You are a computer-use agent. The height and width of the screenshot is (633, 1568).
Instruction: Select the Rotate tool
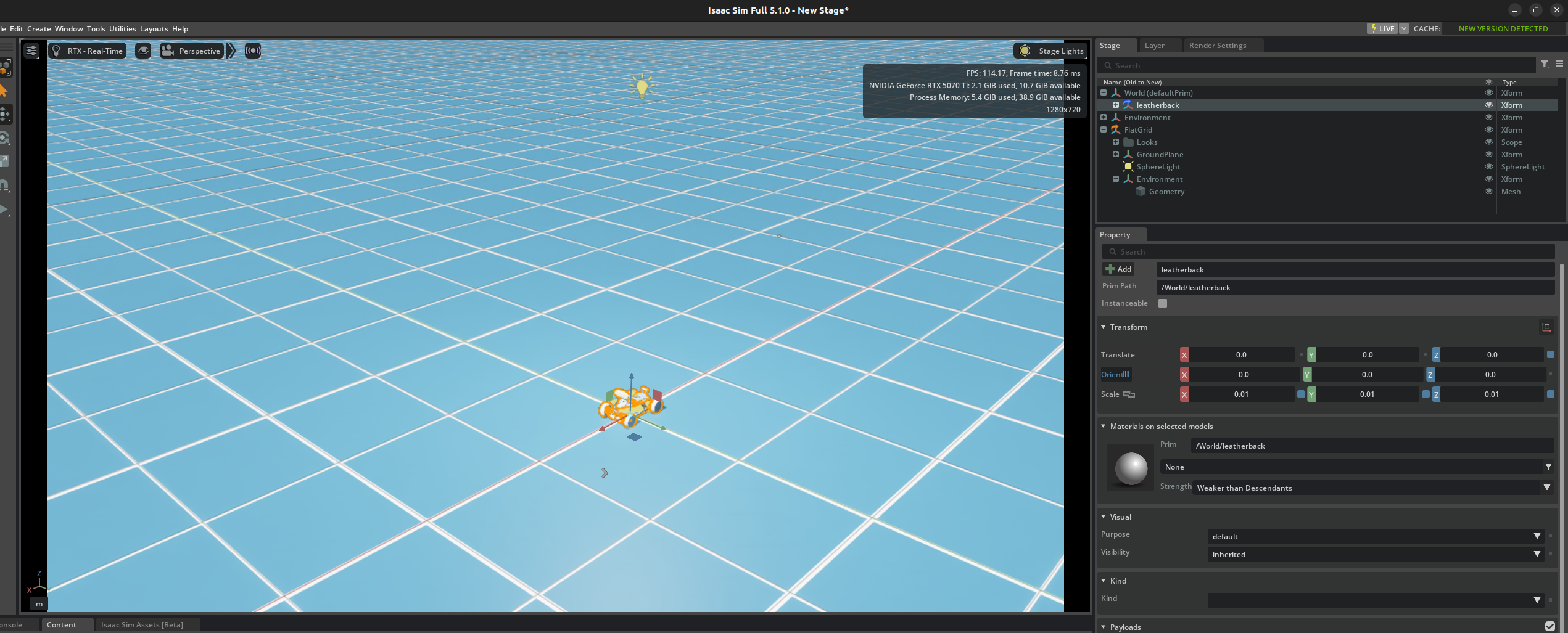pyautogui.click(x=4, y=138)
